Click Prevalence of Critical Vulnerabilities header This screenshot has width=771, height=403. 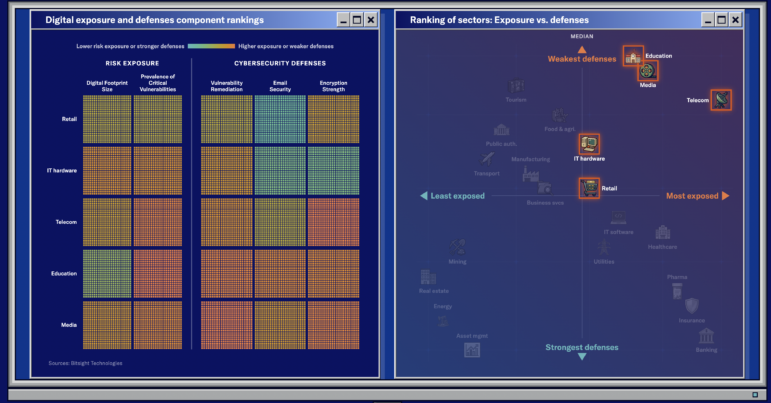[x=158, y=83]
